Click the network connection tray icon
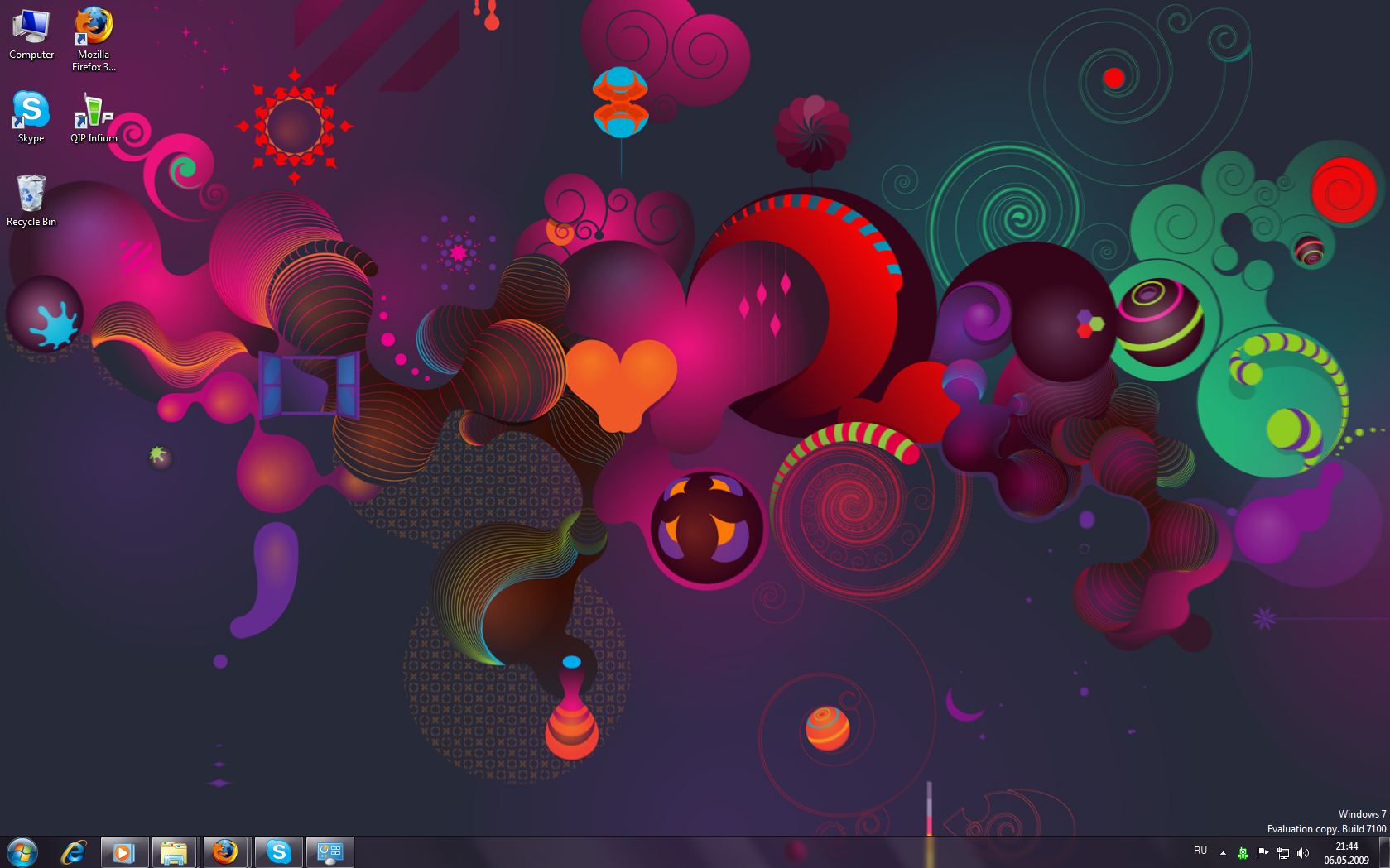 click(x=1283, y=852)
